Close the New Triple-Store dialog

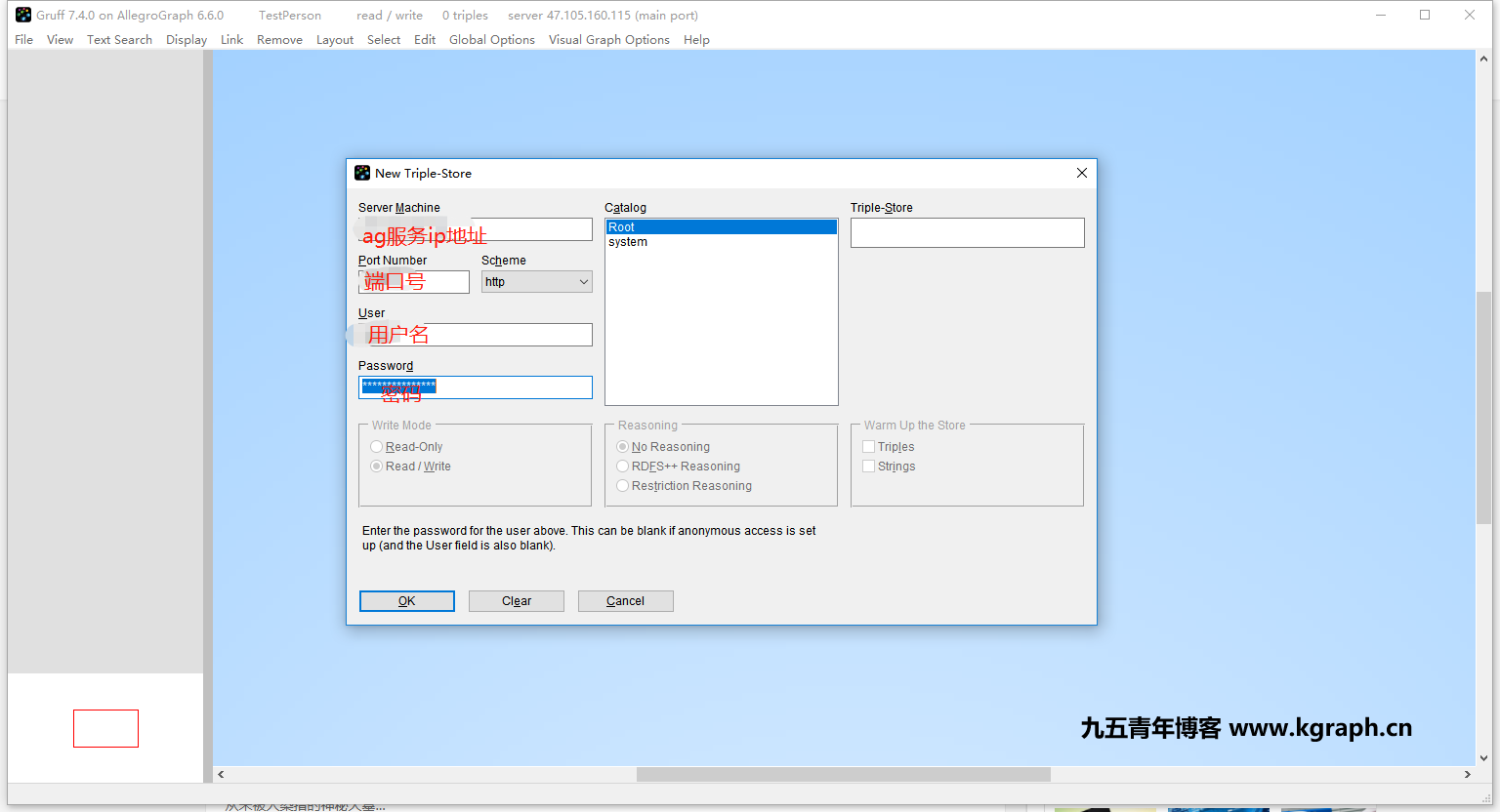pos(1081,173)
